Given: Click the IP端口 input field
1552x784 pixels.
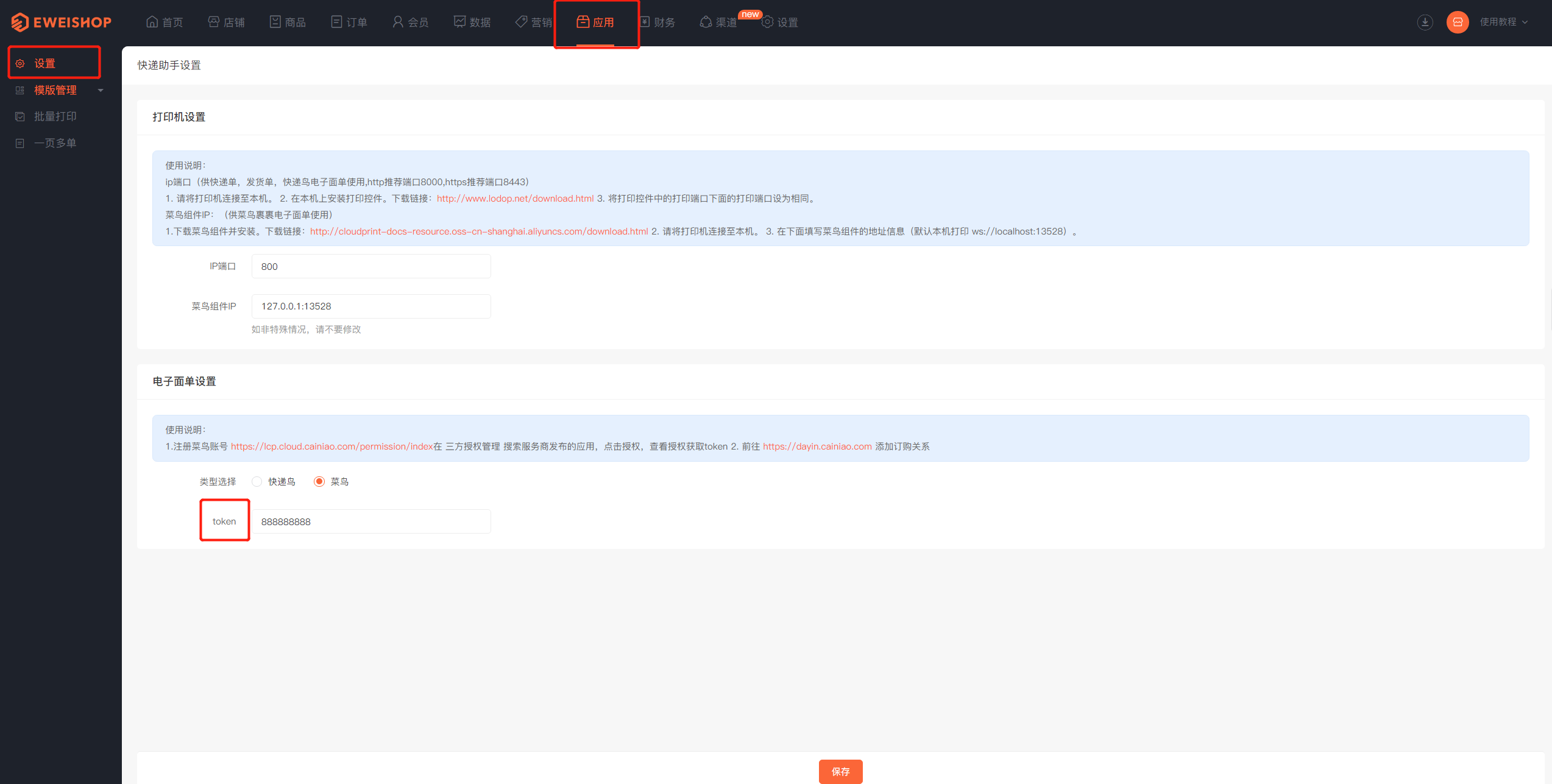Looking at the screenshot, I should point(371,266).
